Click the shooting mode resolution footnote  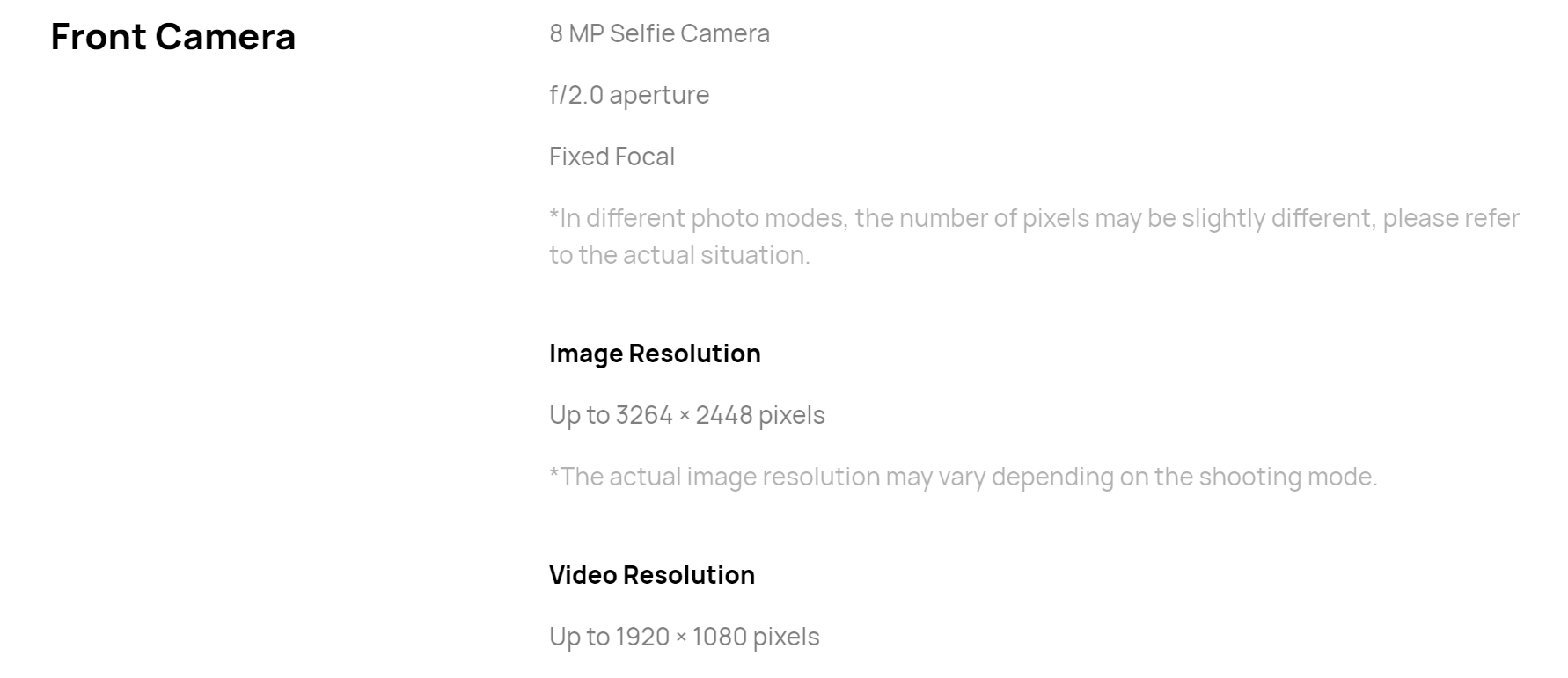click(x=963, y=477)
